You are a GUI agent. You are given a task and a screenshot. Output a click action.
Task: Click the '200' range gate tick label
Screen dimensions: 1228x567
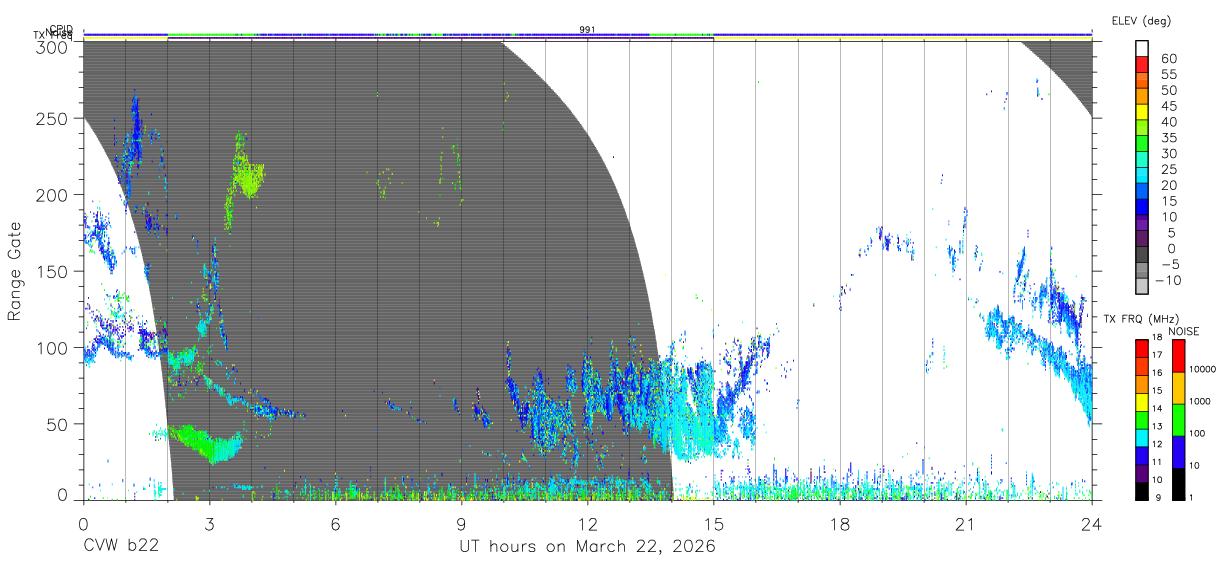pos(53,195)
